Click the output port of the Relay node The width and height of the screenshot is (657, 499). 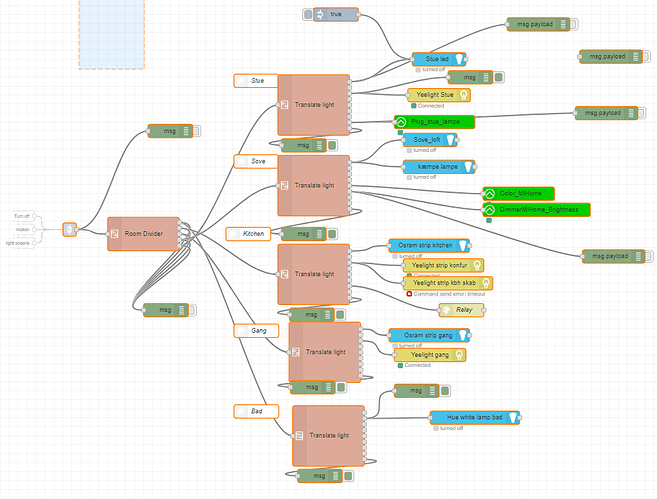coord(484,310)
